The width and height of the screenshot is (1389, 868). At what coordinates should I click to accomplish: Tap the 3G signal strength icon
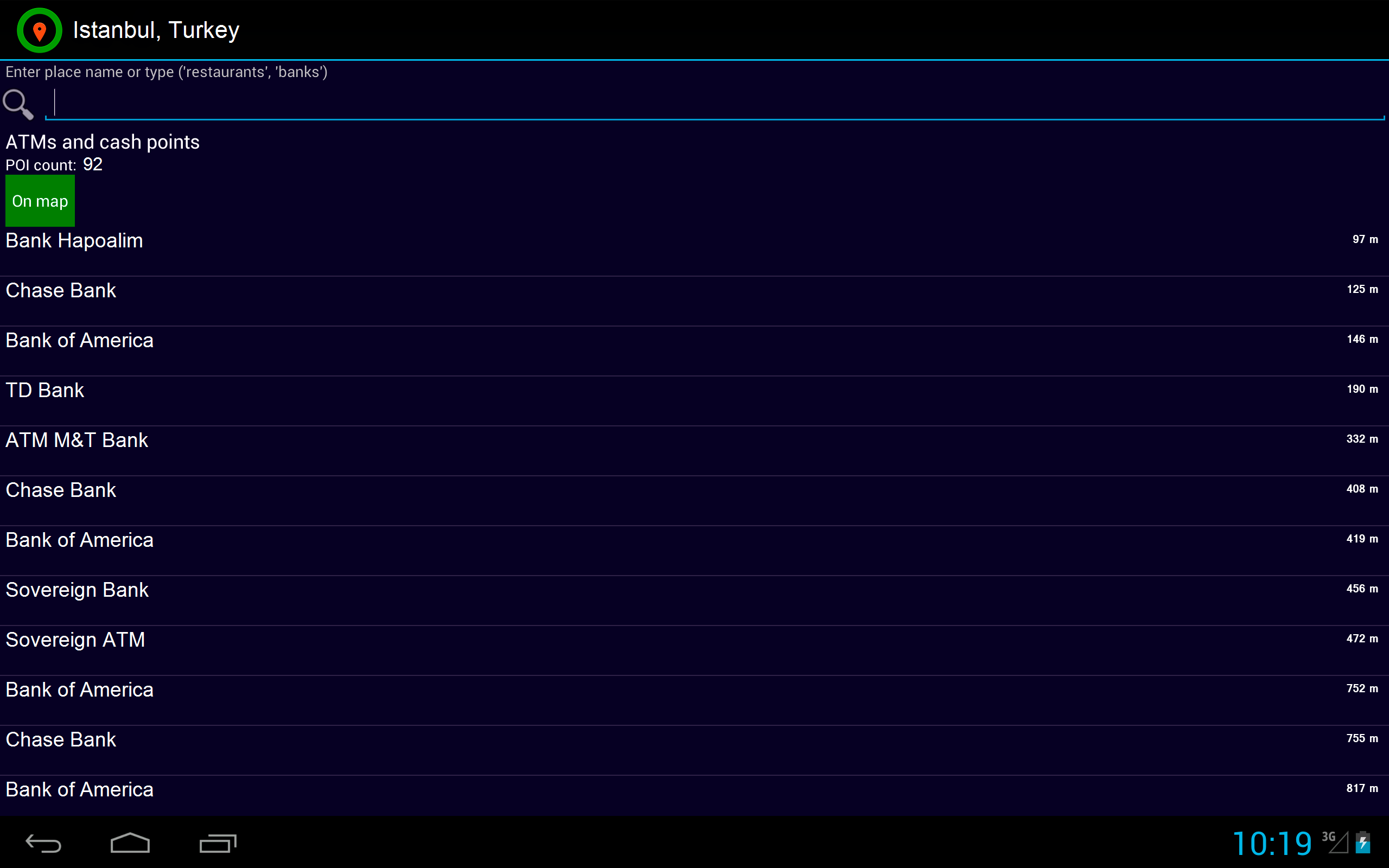tap(1335, 843)
